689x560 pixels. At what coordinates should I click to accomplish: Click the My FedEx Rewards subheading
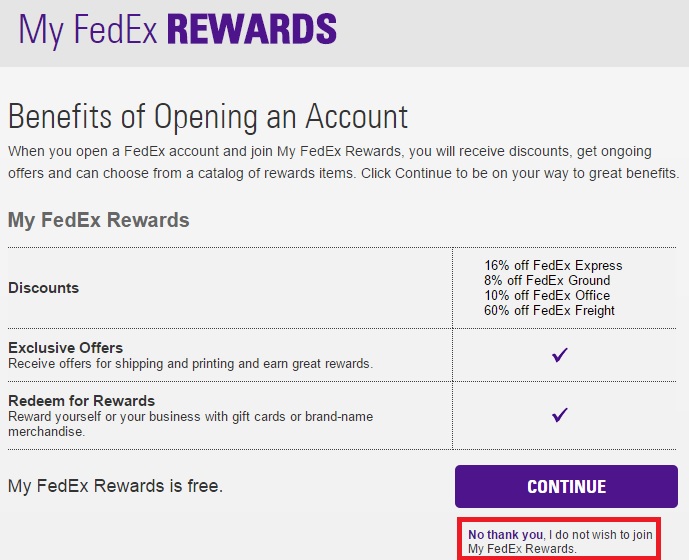point(98,220)
